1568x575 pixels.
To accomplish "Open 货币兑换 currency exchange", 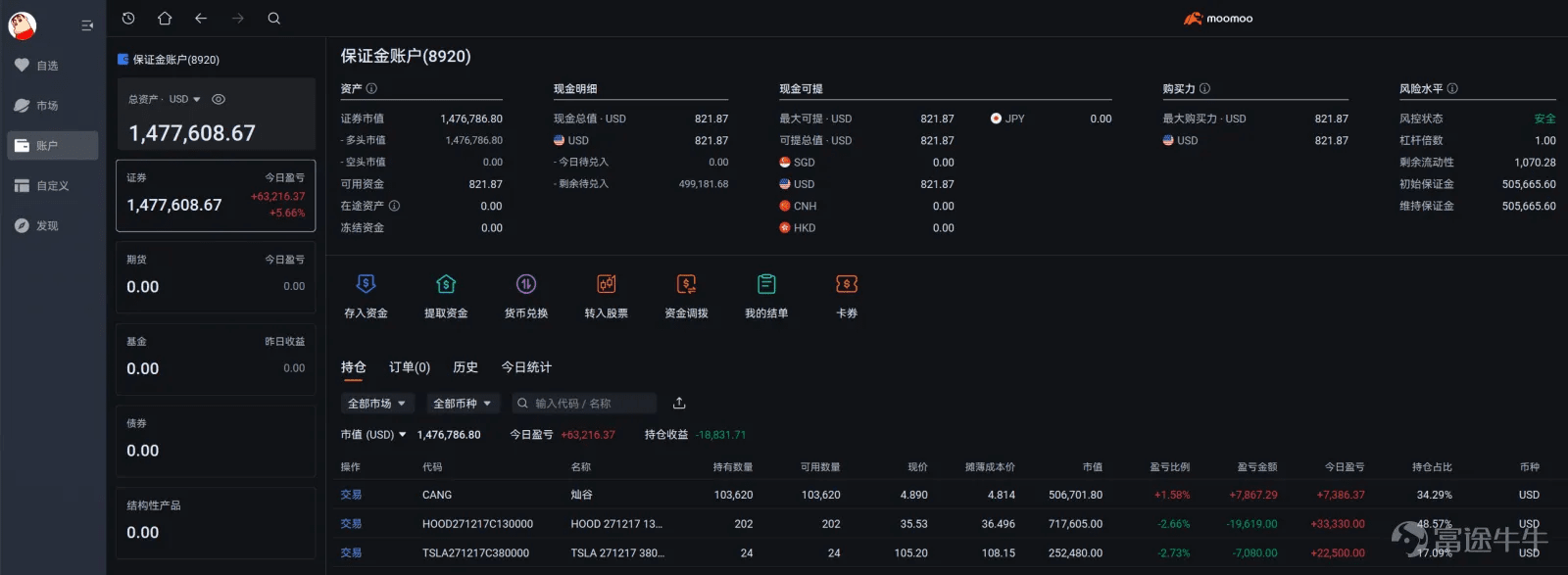I will coord(526,285).
